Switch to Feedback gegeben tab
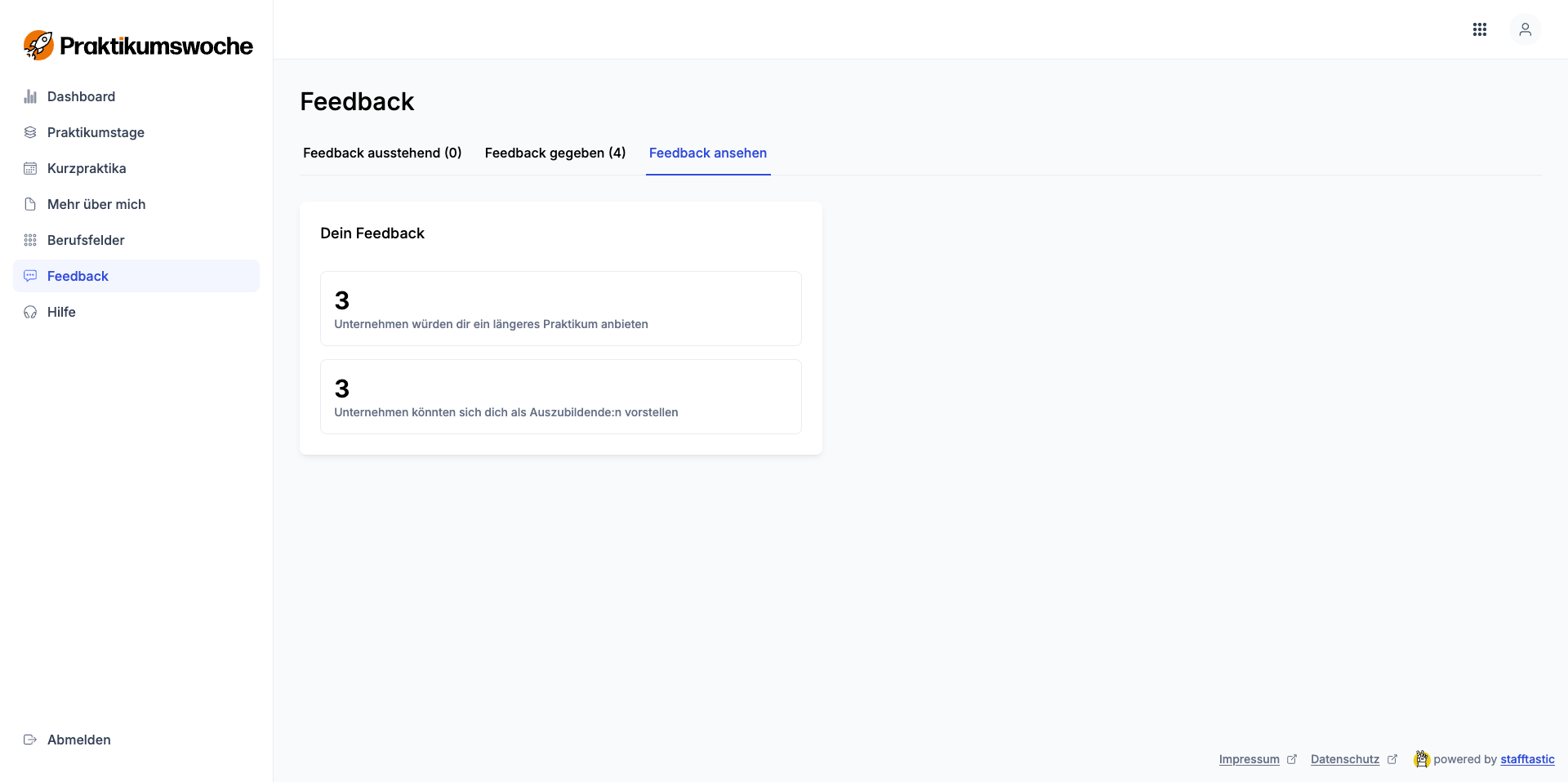 pos(555,153)
